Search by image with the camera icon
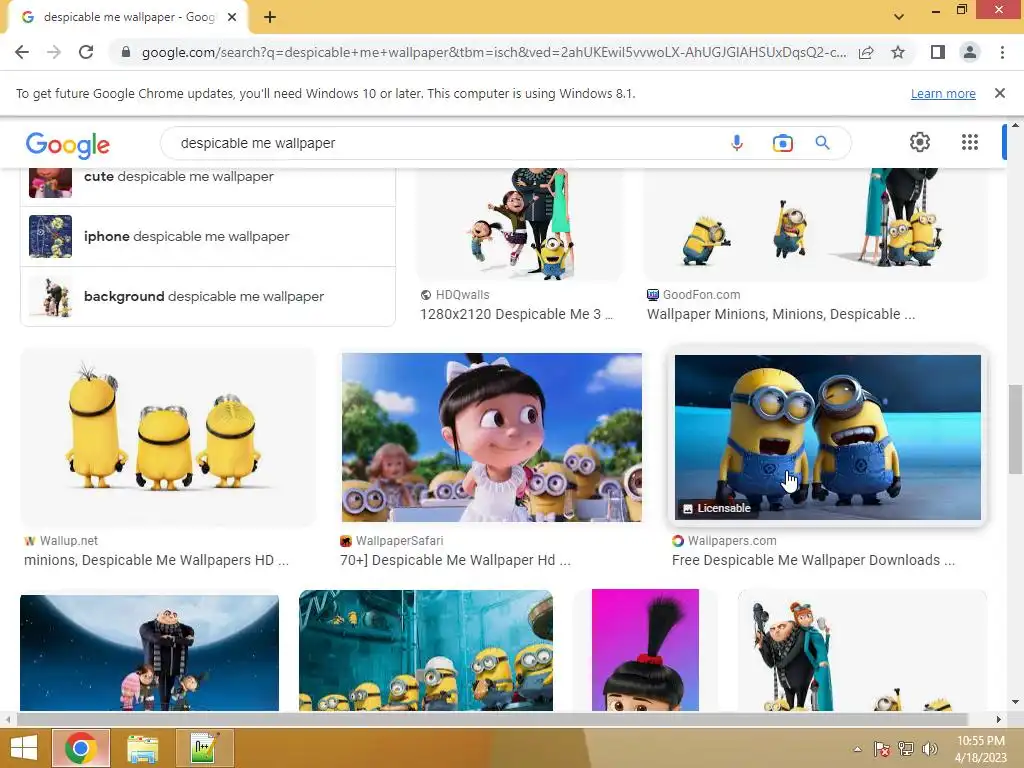 click(782, 143)
